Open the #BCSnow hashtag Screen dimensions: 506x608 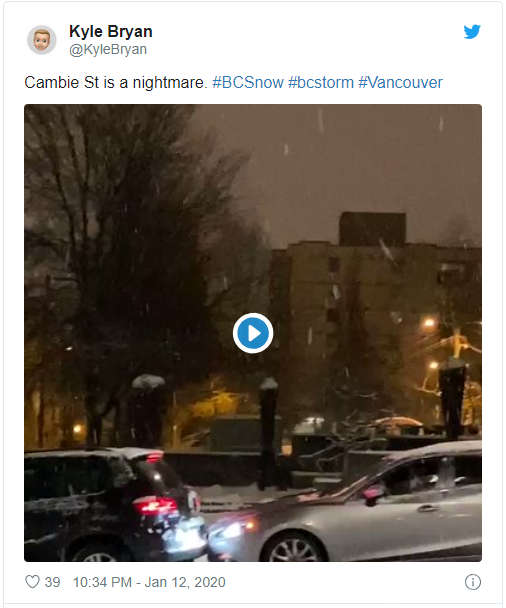tap(248, 83)
